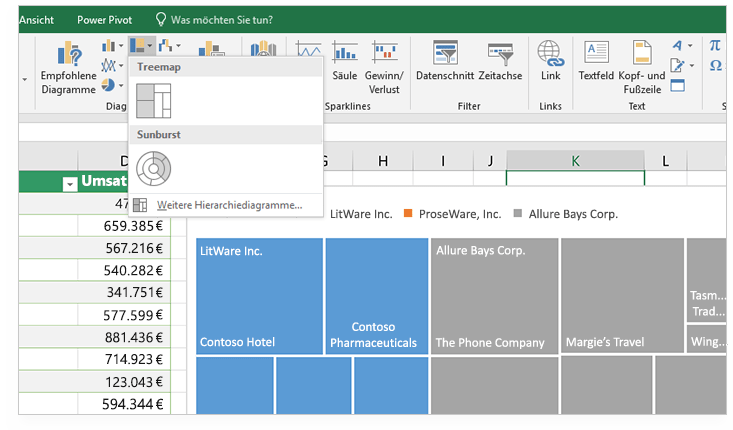
Task: Select column header J
Action: [490, 161]
